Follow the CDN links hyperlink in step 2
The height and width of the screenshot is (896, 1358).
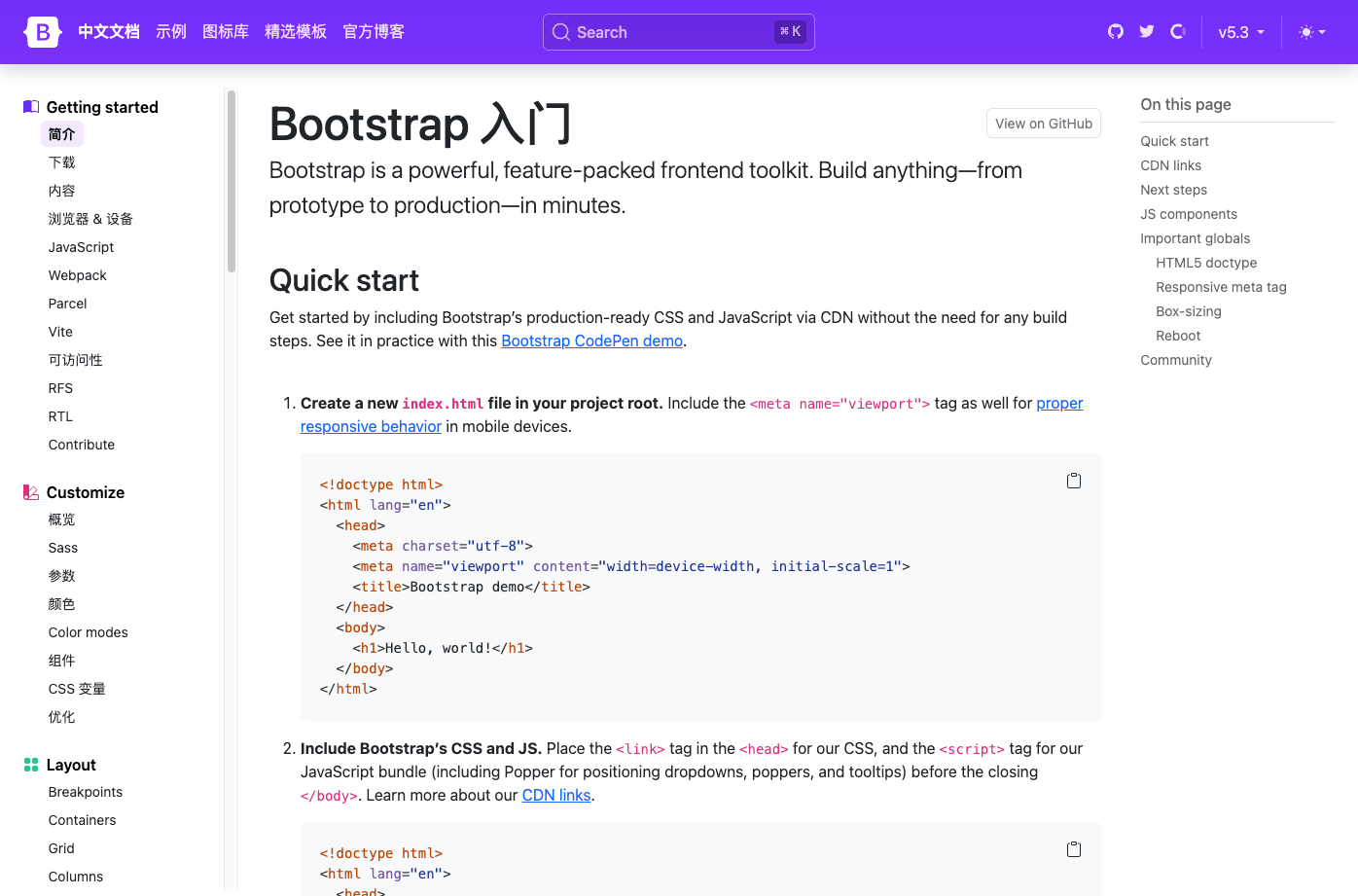(556, 795)
